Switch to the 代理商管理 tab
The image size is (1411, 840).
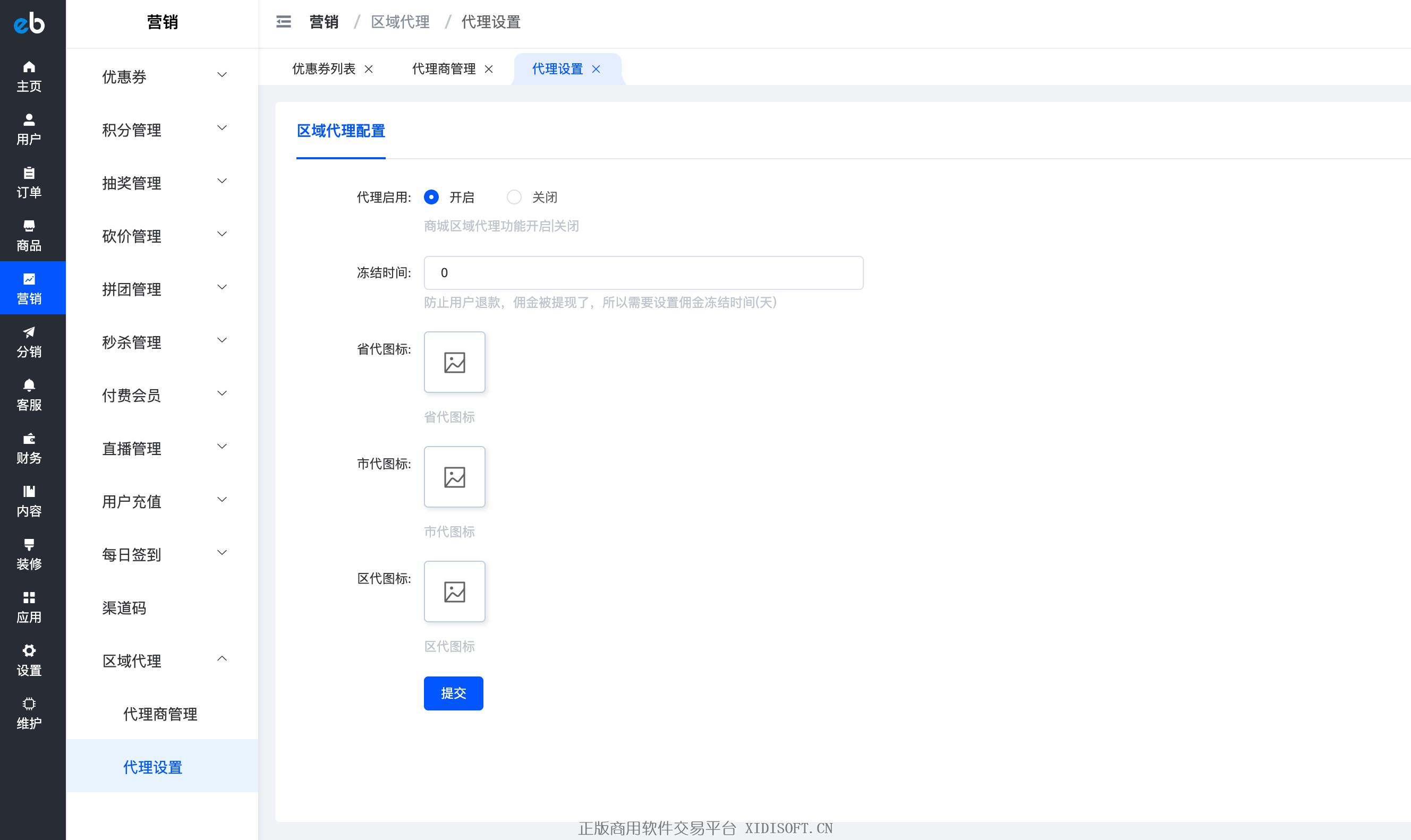(x=444, y=69)
